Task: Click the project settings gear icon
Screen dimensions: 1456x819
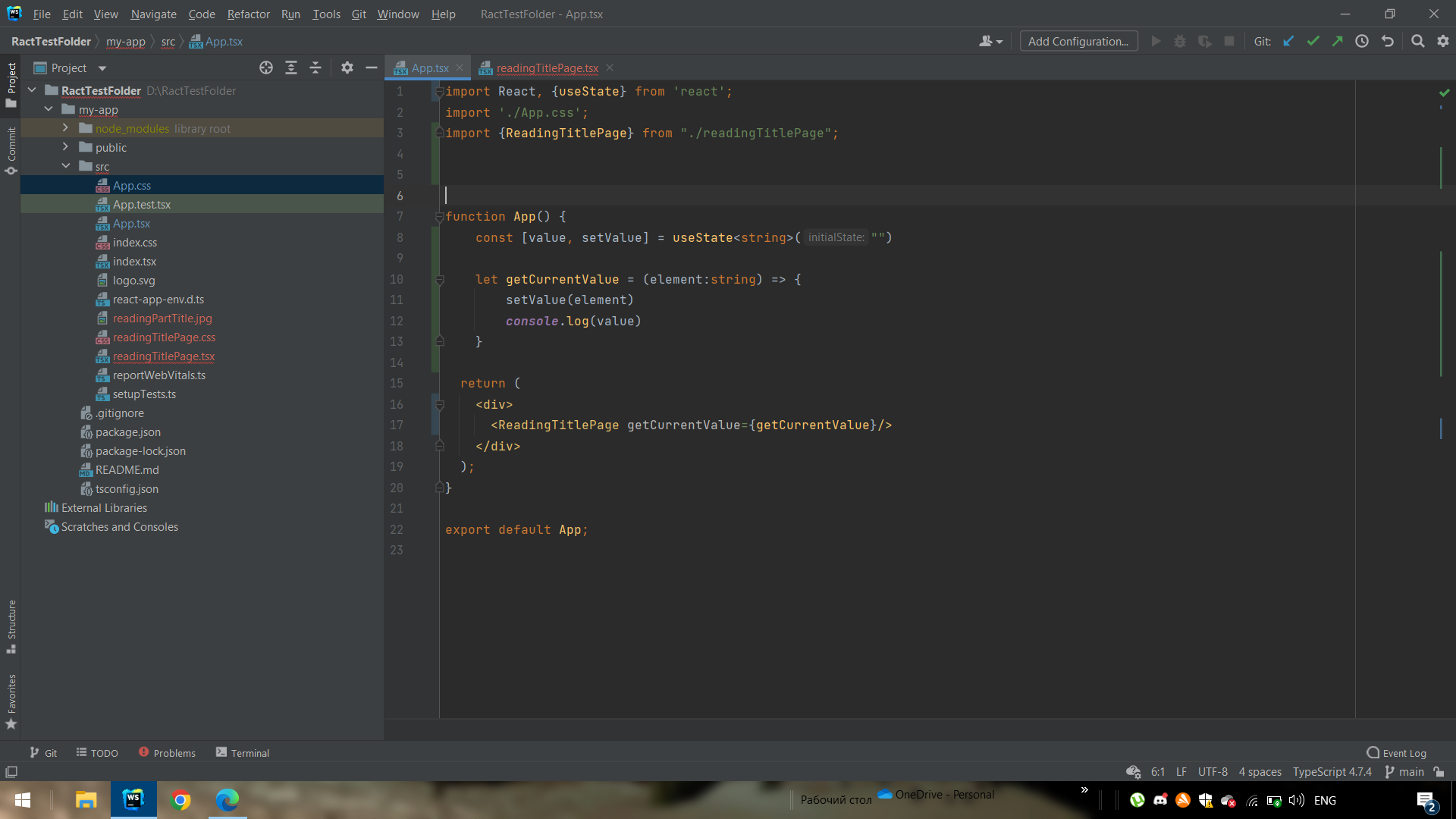Action: pyautogui.click(x=347, y=67)
